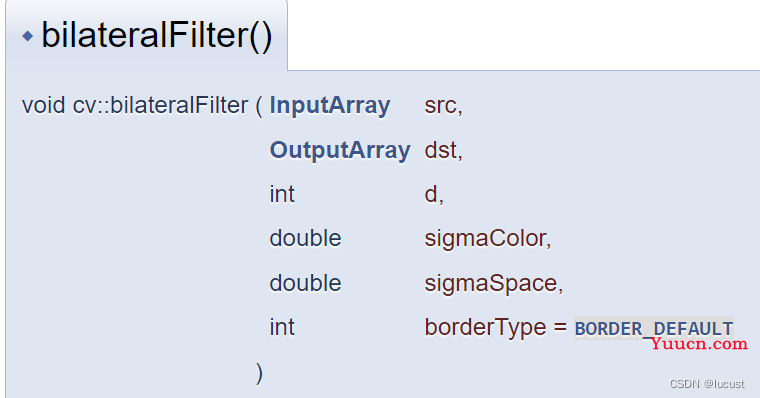Screen dimensions: 760x398
Task: Select the sigmaSpace parameter name
Action: point(491,283)
